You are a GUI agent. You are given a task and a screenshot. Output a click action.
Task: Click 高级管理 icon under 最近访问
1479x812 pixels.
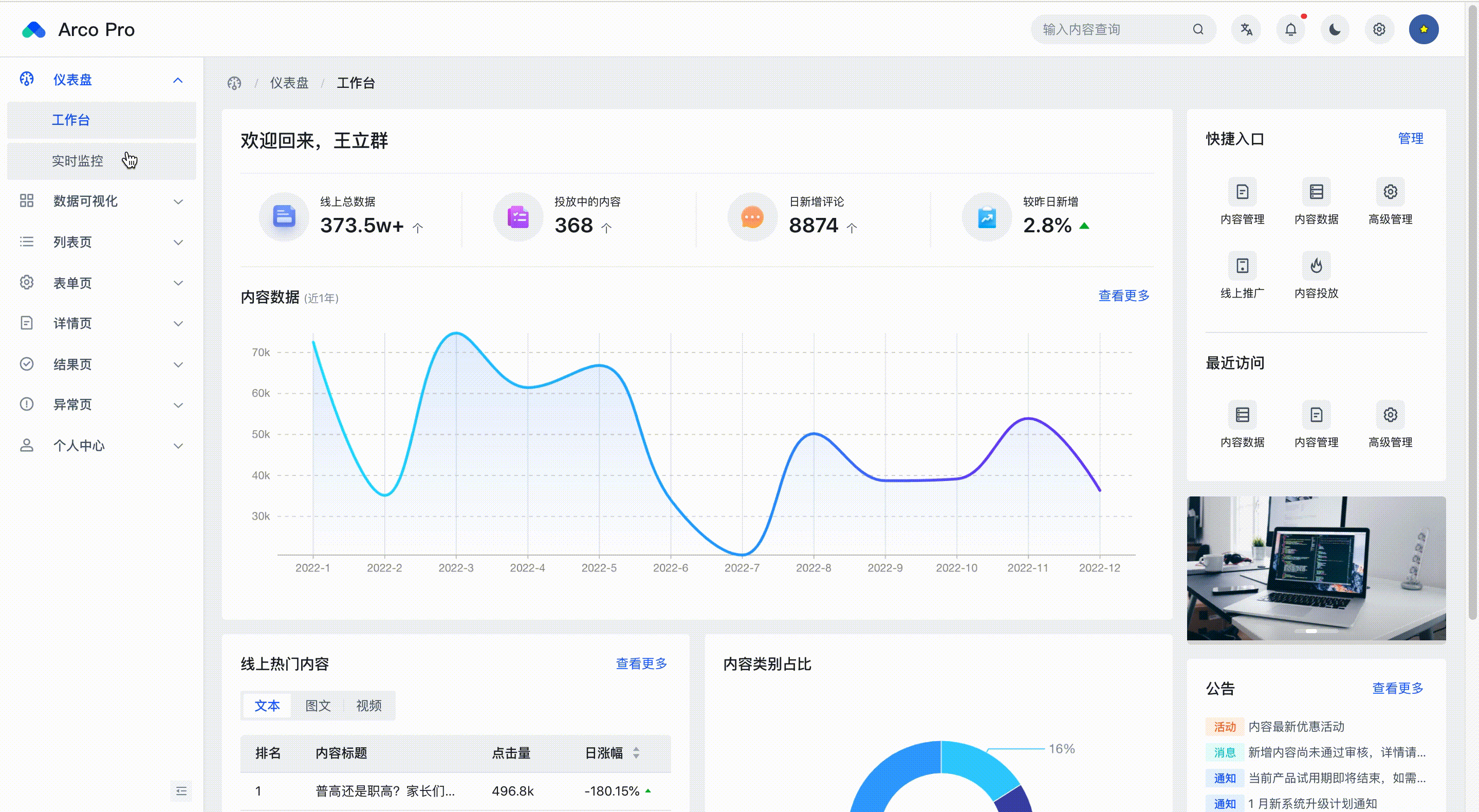point(1390,415)
